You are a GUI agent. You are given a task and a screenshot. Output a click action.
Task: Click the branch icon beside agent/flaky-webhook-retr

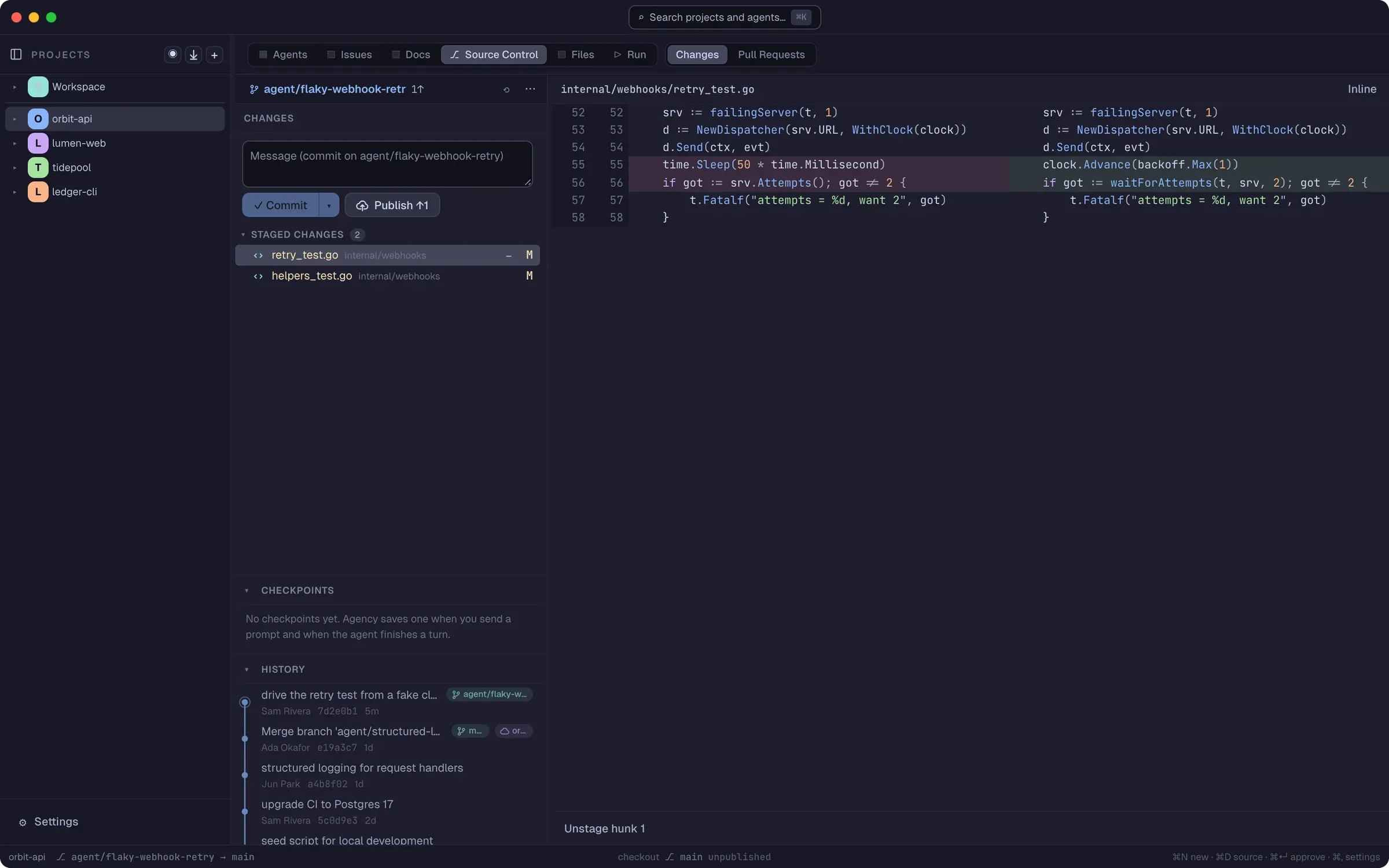coord(253,89)
